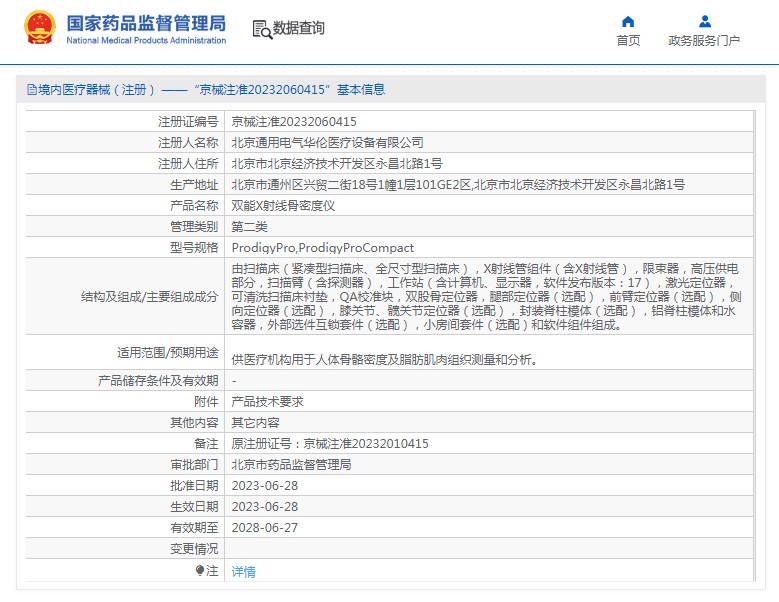Open 政务服务门户 link text
Viewport: 779px width, 602px height.
click(x=704, y=41)
